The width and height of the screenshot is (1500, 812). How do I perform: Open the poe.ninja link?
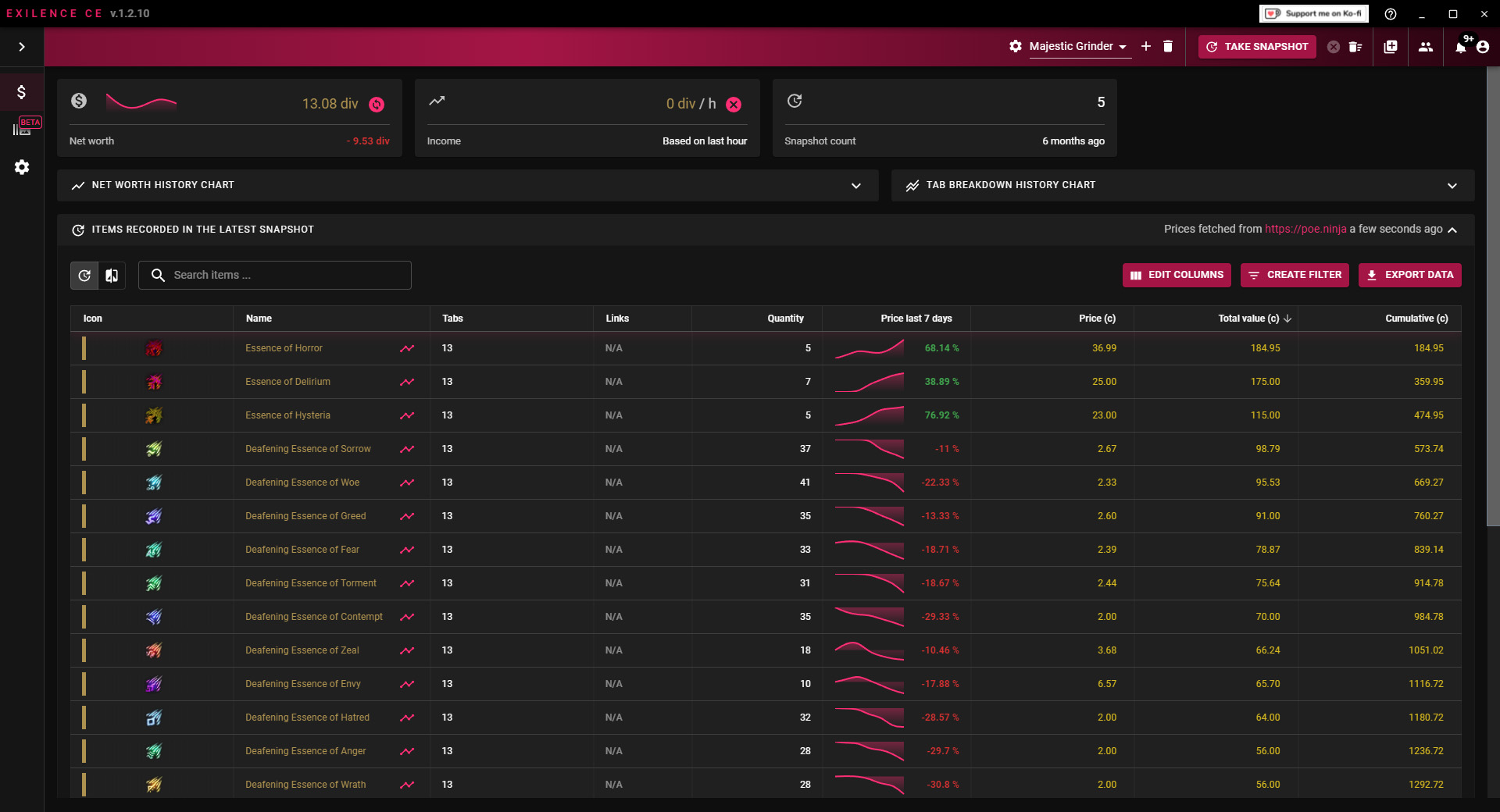click(x=1305, y=229)
